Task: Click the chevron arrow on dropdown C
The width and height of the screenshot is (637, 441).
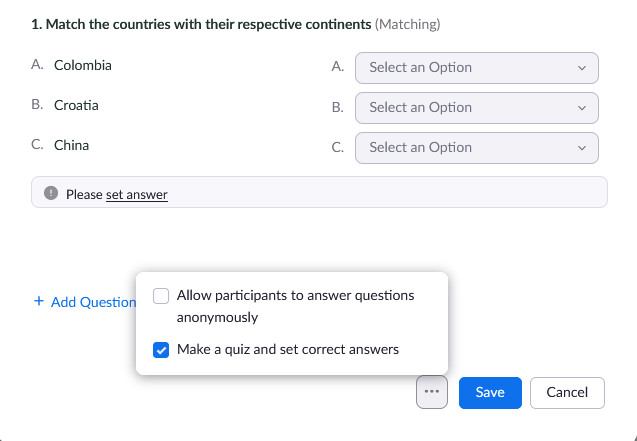Action: [582, 148]
